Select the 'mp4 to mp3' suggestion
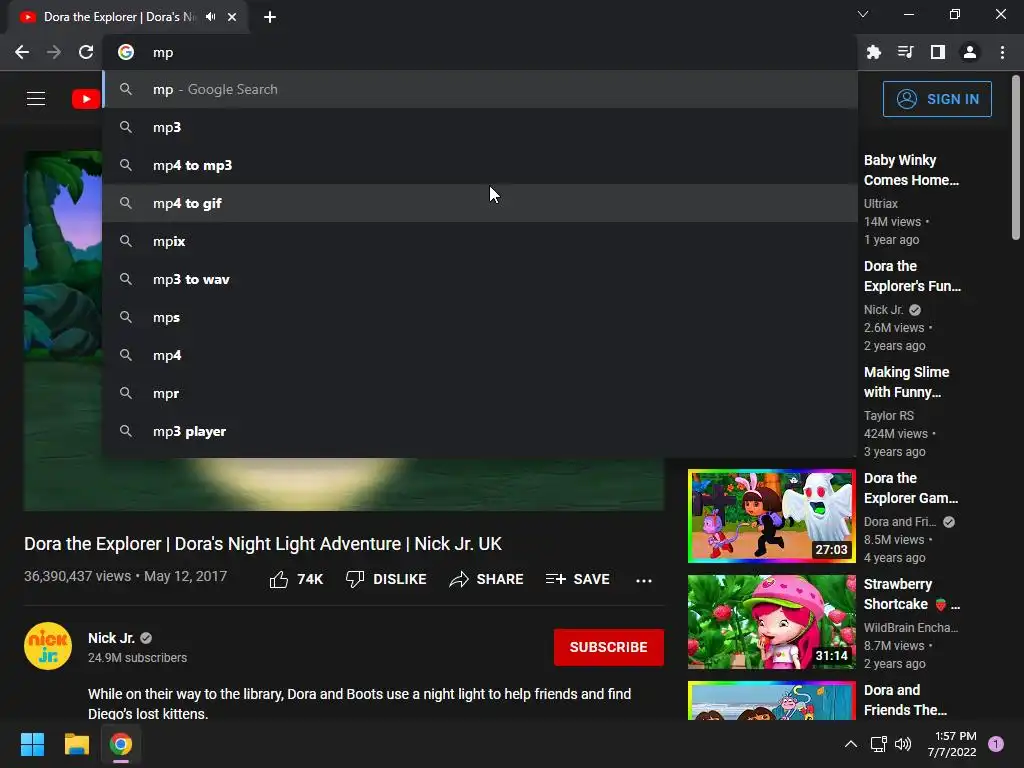This screenshot has height=768, width=1024. pos(480,165)
